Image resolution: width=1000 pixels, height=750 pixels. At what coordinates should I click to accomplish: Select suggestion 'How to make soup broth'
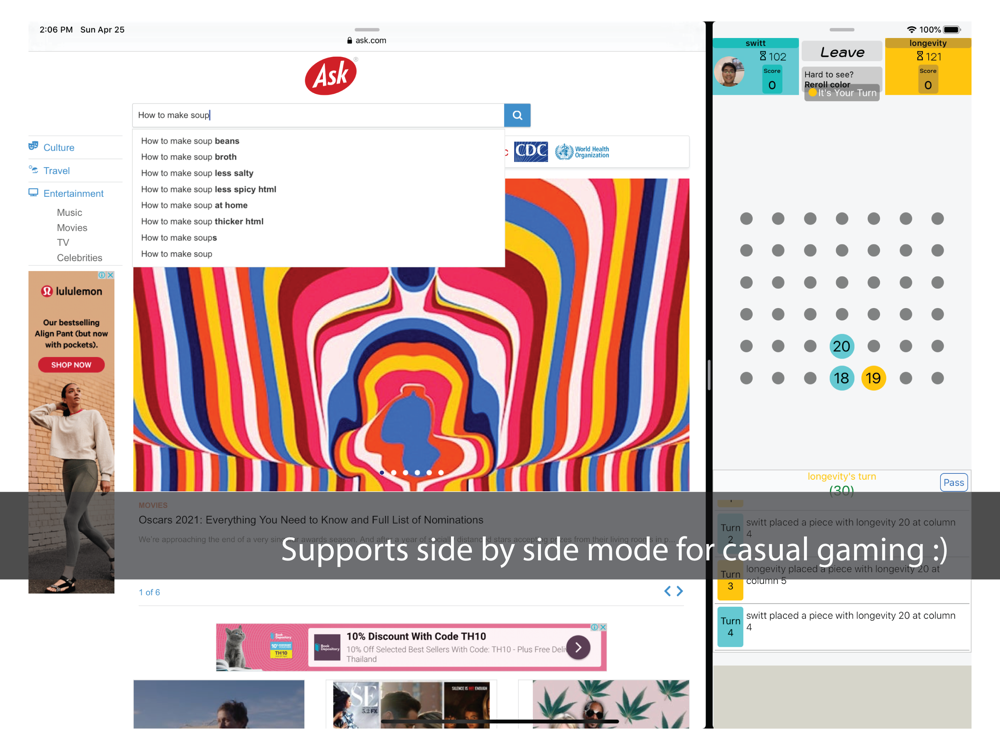point(189,157)
